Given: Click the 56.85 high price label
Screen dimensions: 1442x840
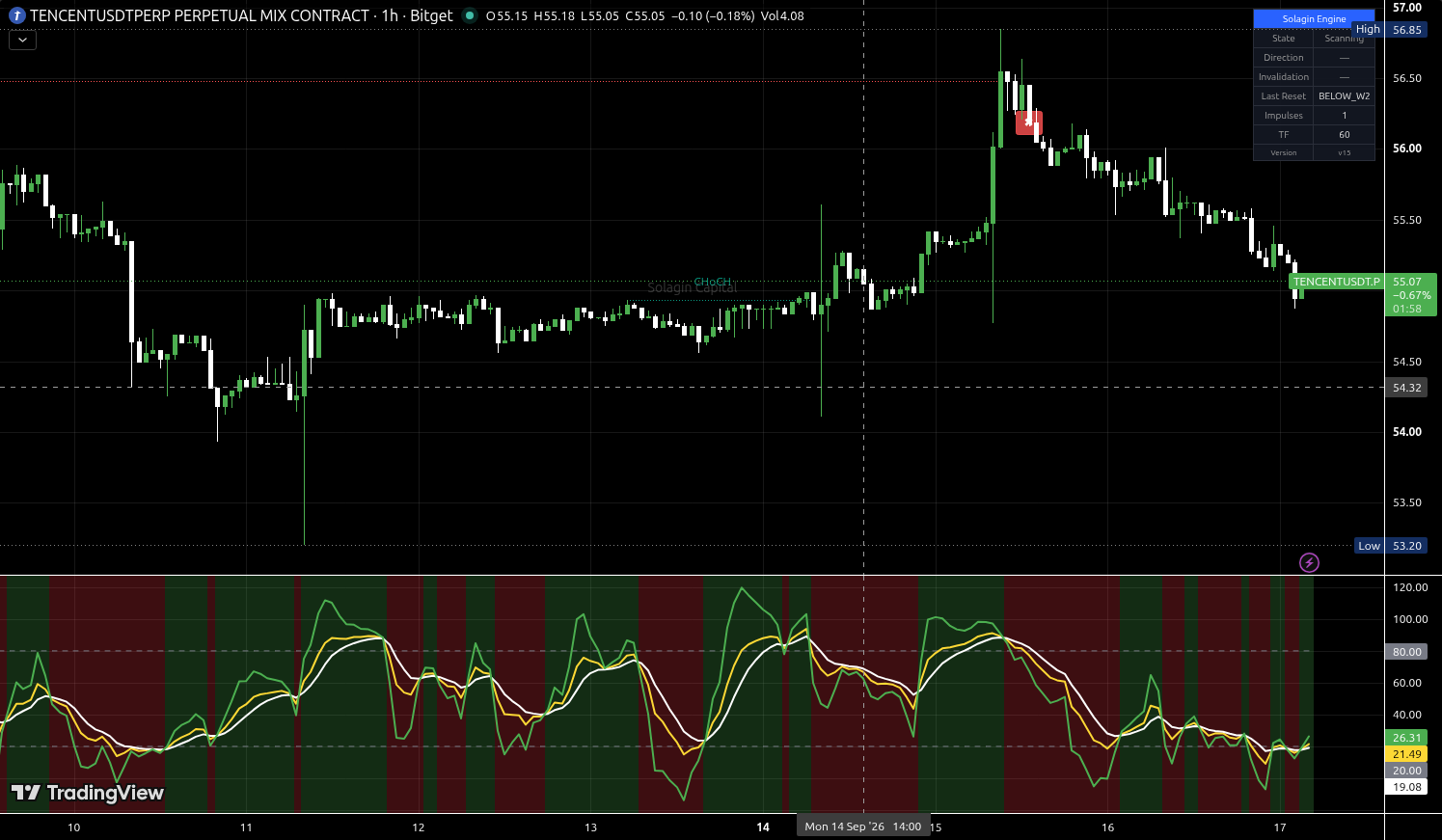Looking at the screenshot, I should tap(1407, 30).
